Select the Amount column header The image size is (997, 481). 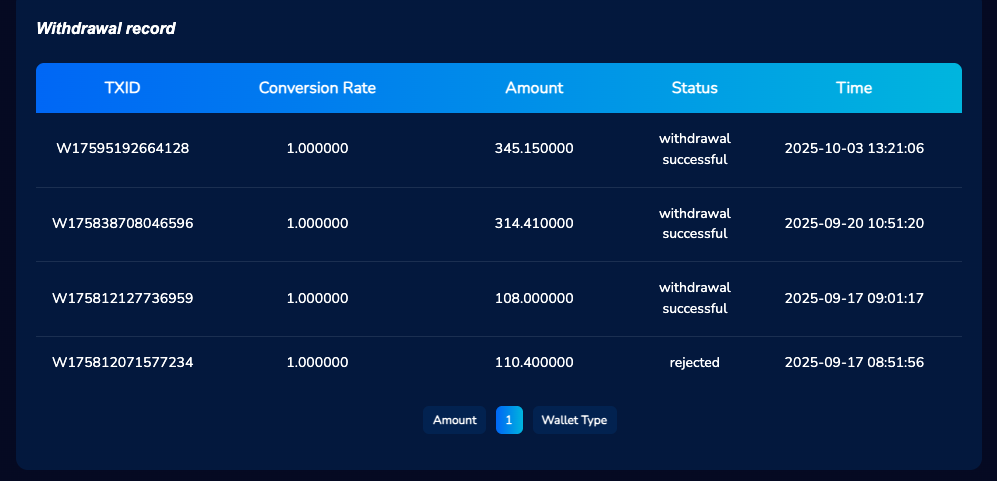pyautogui.click(x=534, y=88)
